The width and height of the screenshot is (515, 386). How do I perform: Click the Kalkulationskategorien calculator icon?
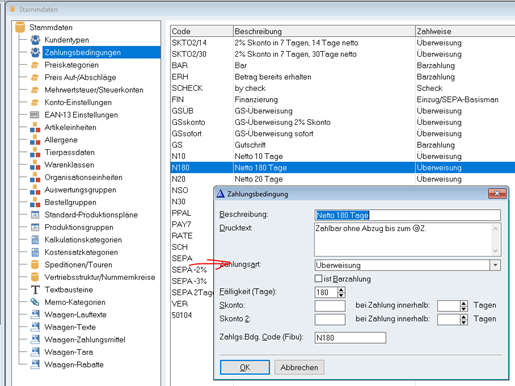coord(35,240)
